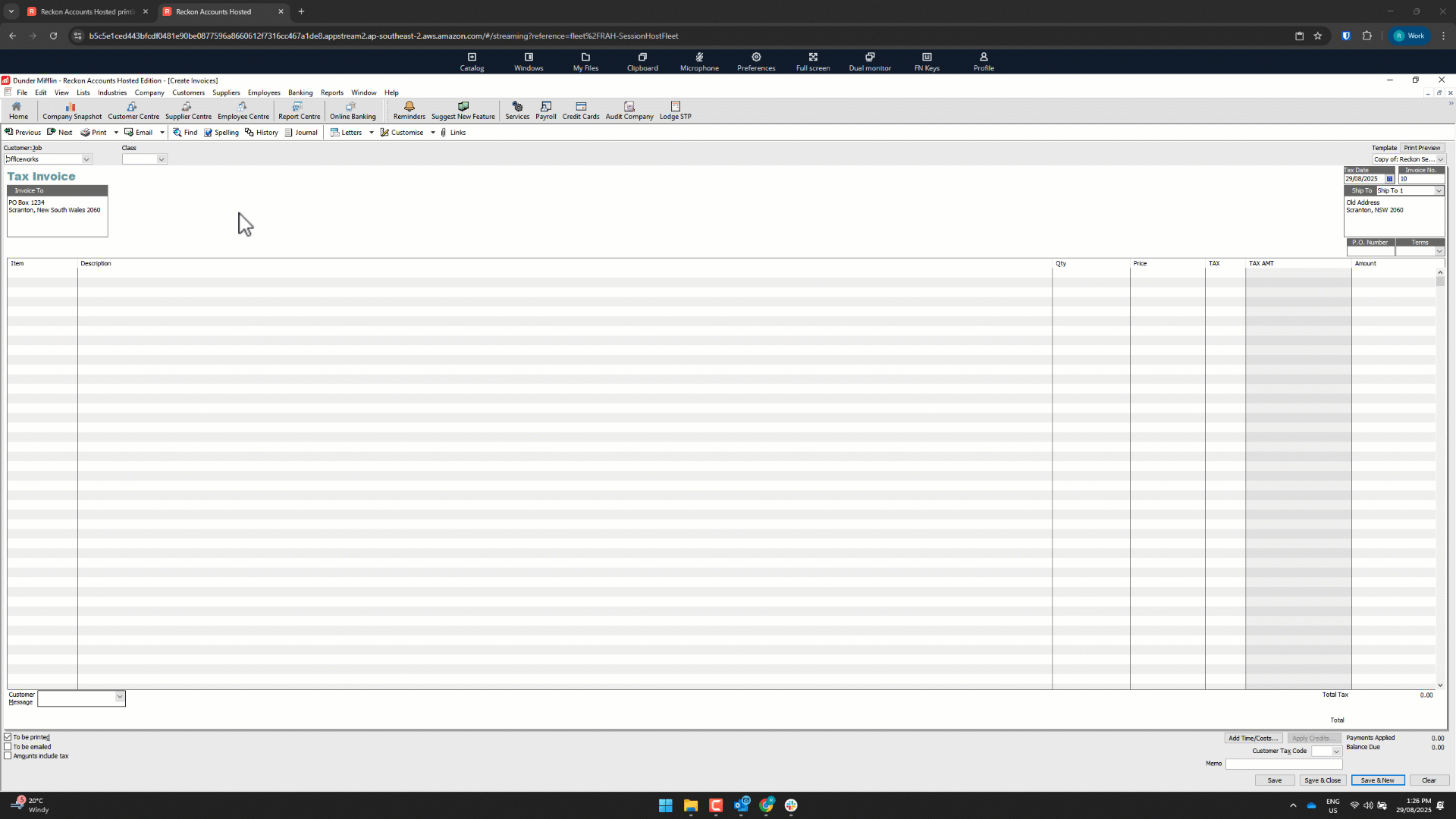Open Home from the icon toolbar

coord(18,111)
